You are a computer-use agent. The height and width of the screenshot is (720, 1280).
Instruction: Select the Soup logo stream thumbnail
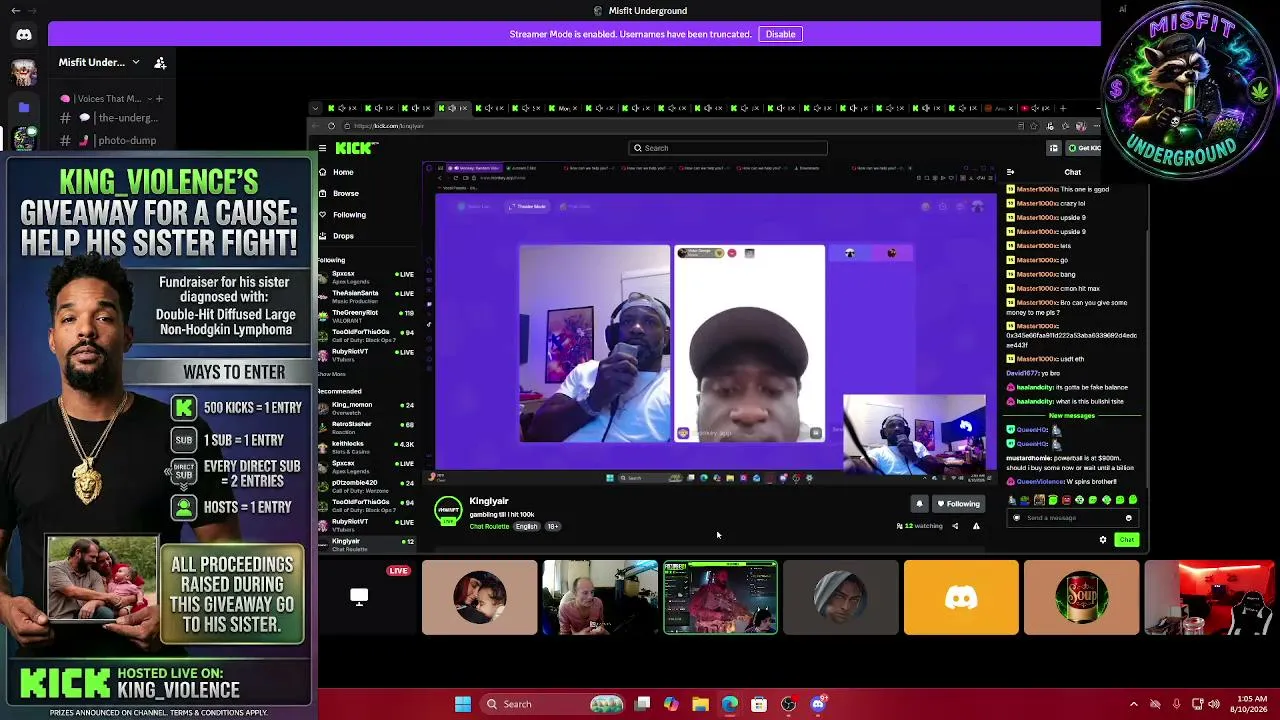(x=1081, y=598)
